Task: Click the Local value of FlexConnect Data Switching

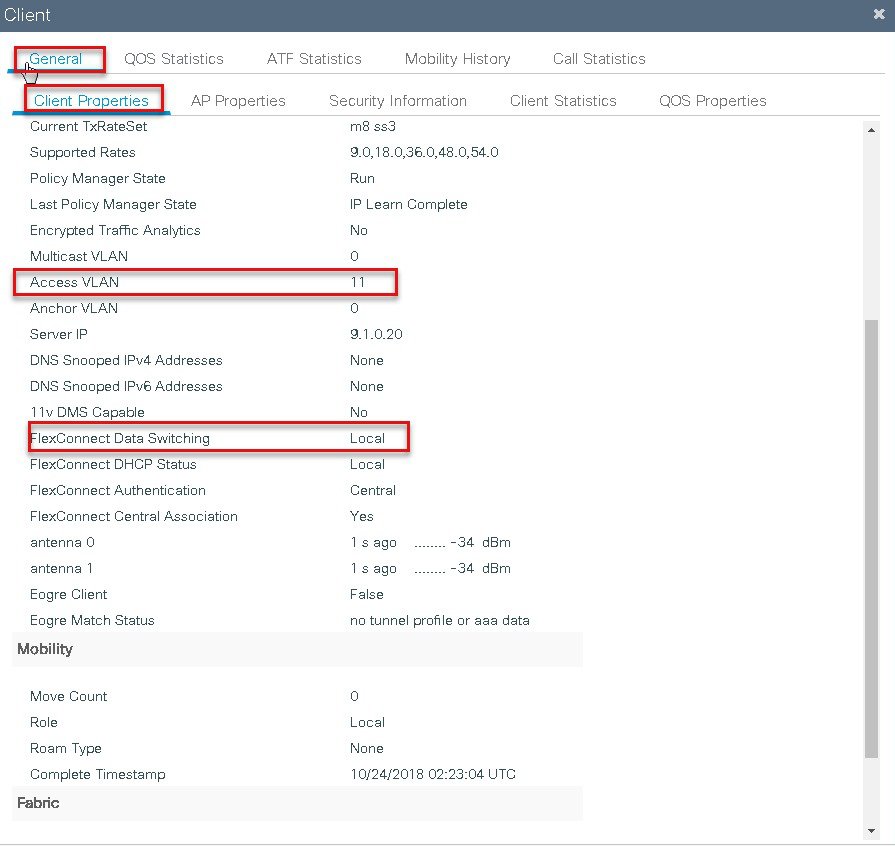Action: pyautogui.click(x=367, y=438)
